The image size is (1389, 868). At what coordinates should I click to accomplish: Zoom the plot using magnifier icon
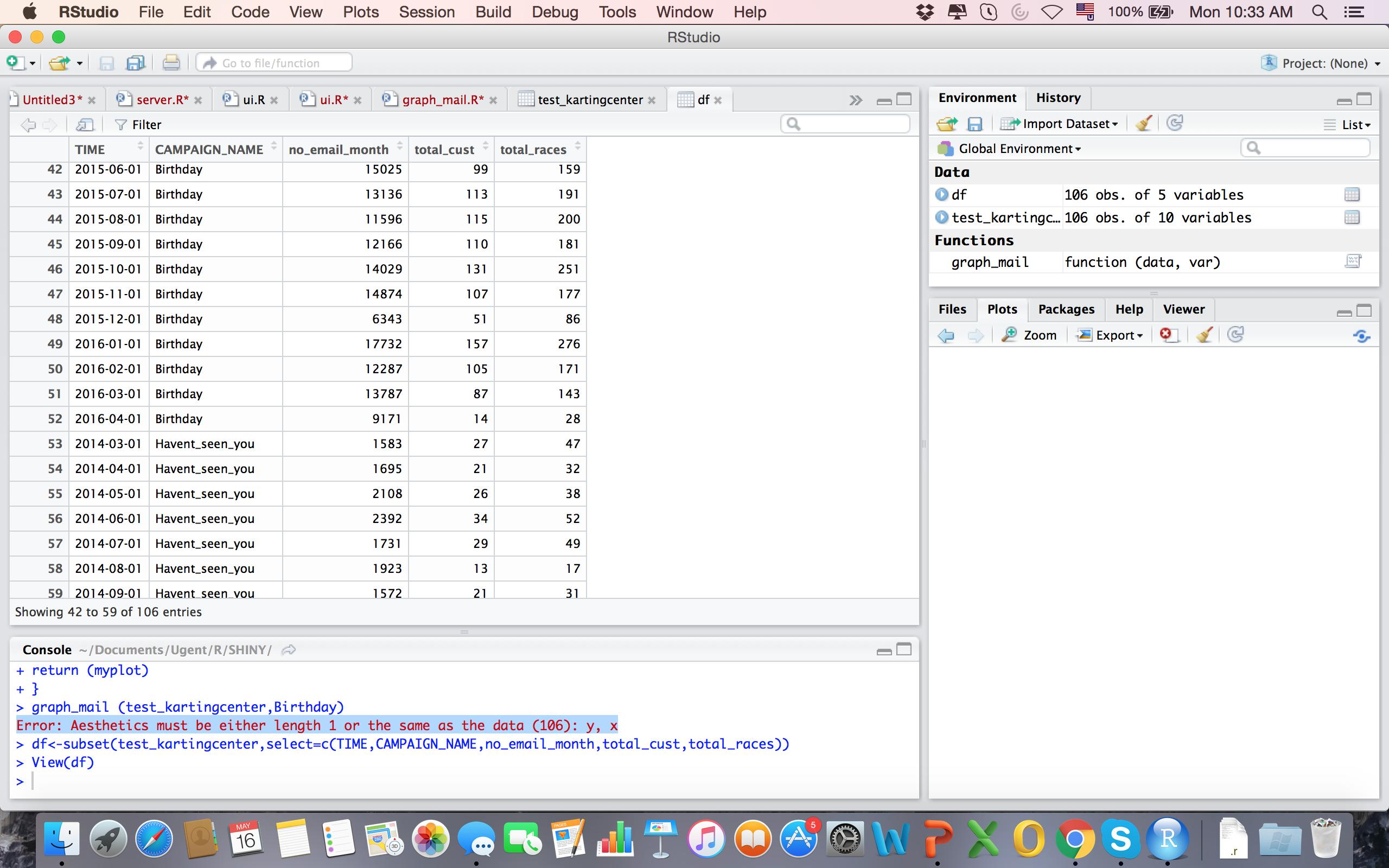point(1030,335)
